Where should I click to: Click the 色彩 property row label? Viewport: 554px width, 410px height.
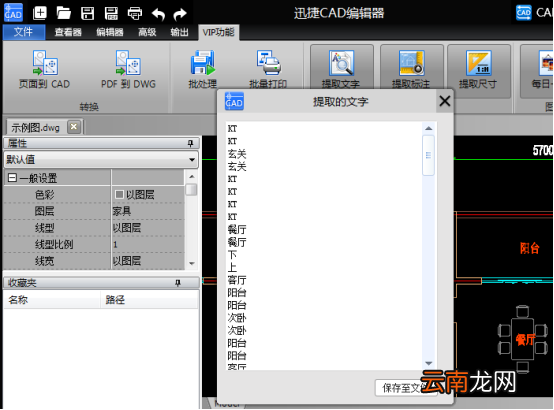[45, 195]
